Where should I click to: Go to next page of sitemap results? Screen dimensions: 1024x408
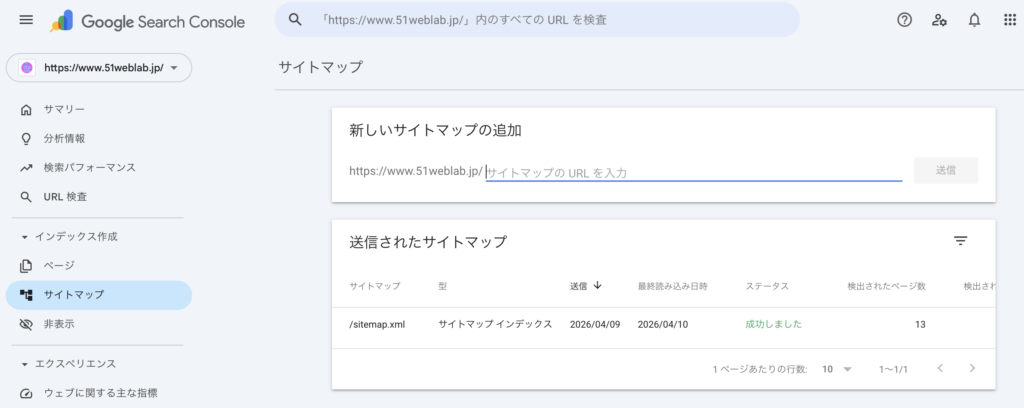(x=971, y=369)
